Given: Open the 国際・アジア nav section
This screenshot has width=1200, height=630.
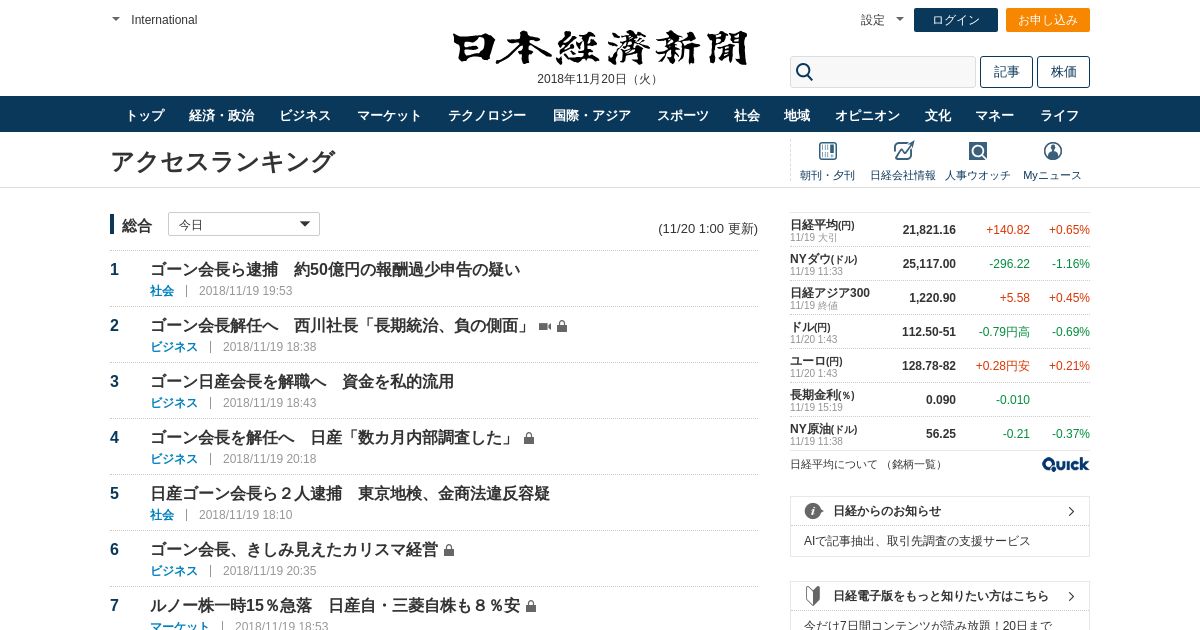Looking at the screenshot, I should point(592,115).
